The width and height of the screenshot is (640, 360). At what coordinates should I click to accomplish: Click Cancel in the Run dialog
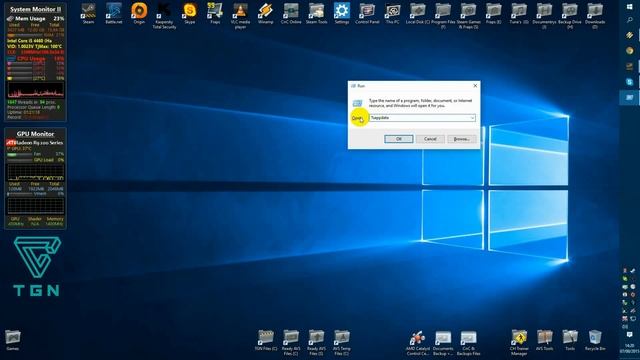pyautogui.click(x=430, y=139)
